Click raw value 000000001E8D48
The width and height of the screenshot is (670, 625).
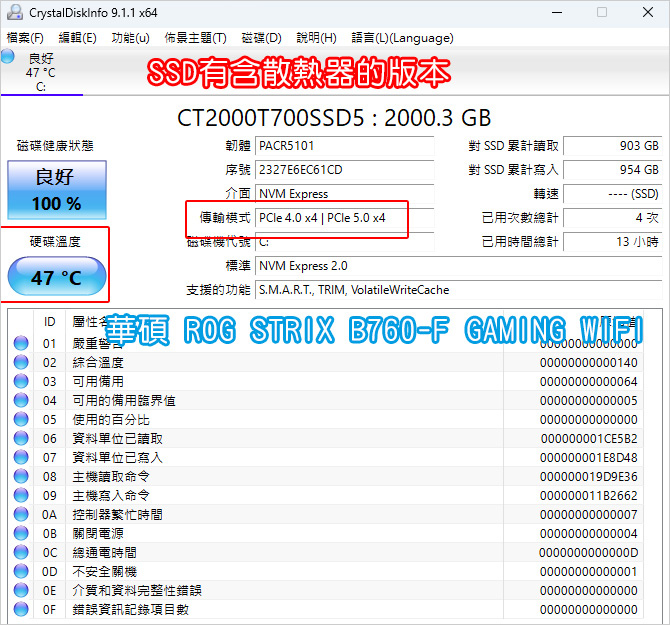point(589,458)
